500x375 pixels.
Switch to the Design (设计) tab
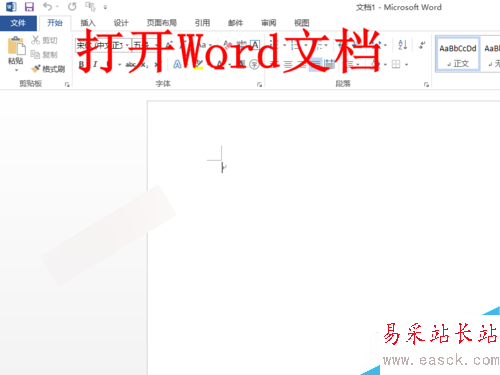point(121,23)
